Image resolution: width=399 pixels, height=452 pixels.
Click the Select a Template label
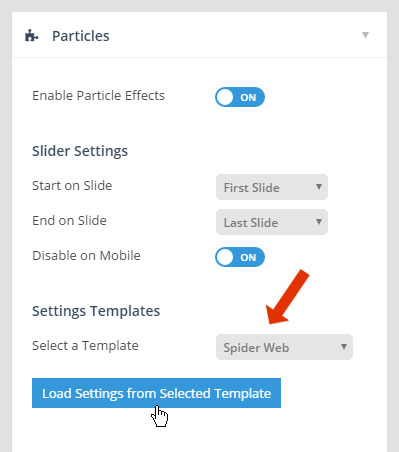point(85,346)
